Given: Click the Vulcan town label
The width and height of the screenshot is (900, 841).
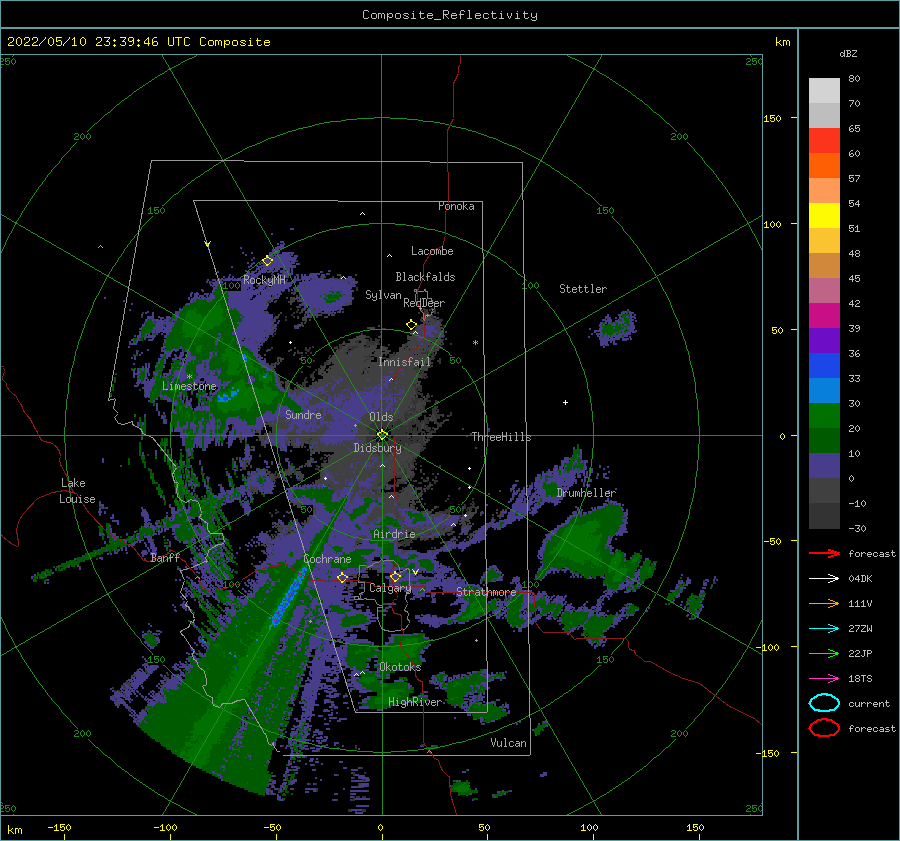Looking at the screenshot, I should pyautogui.click(x=508, y=743).
